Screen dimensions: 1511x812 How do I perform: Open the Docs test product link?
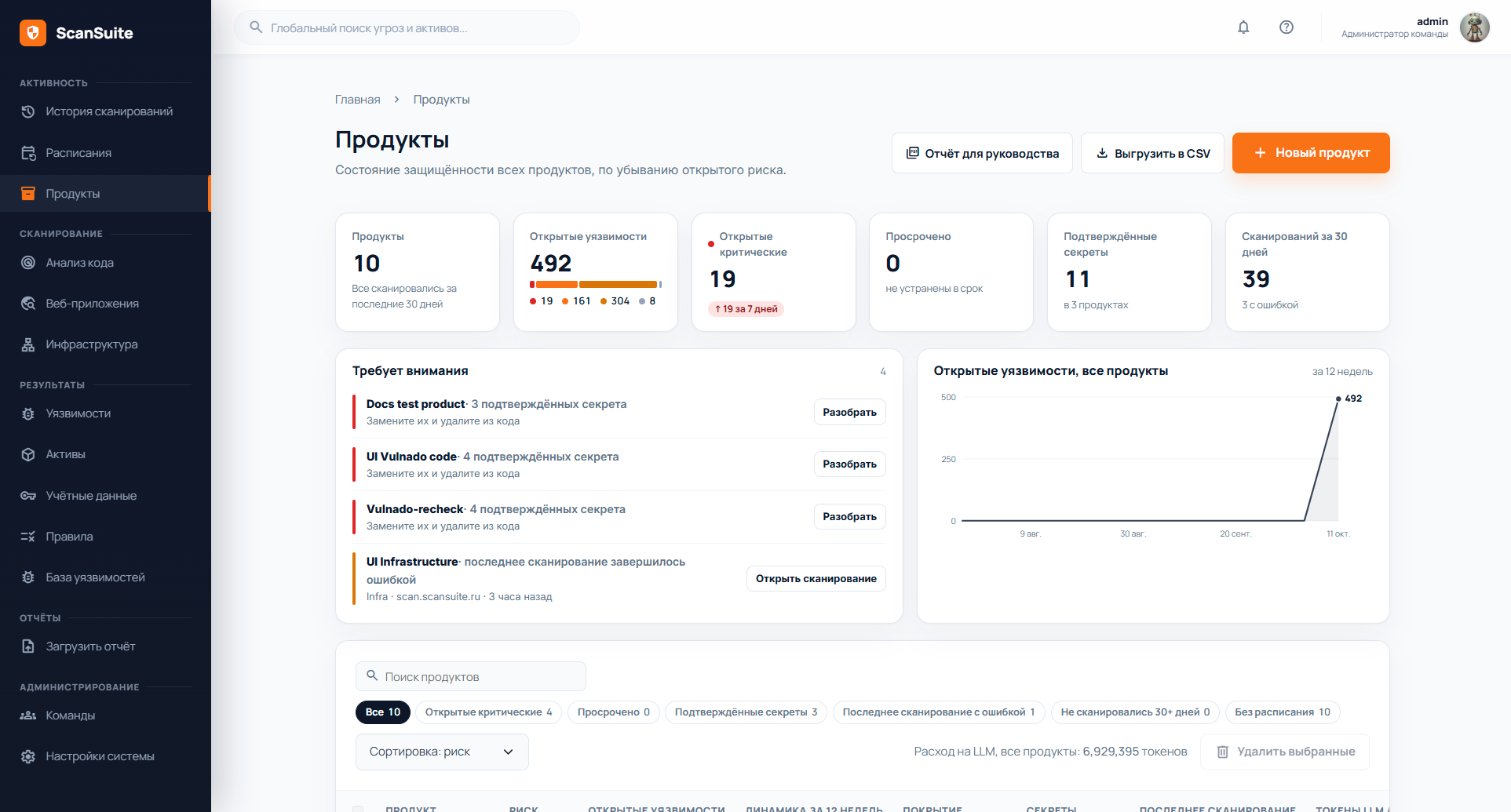pos(416,404)
